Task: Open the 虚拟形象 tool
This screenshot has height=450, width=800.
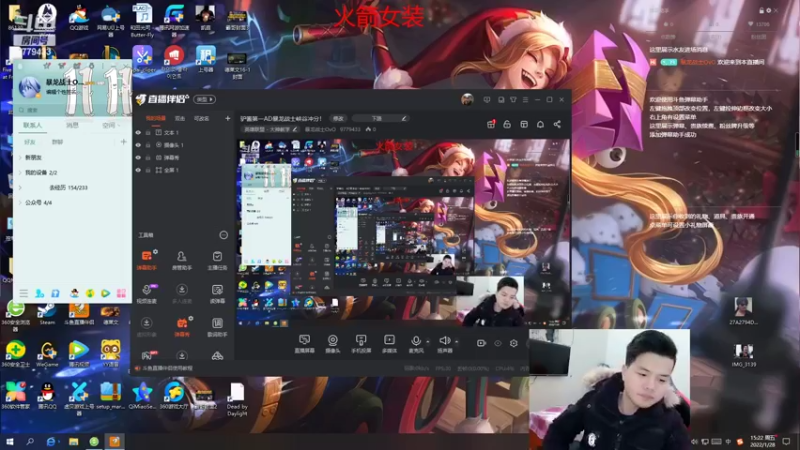Action: pyautogui.click(x=146, y=327)
